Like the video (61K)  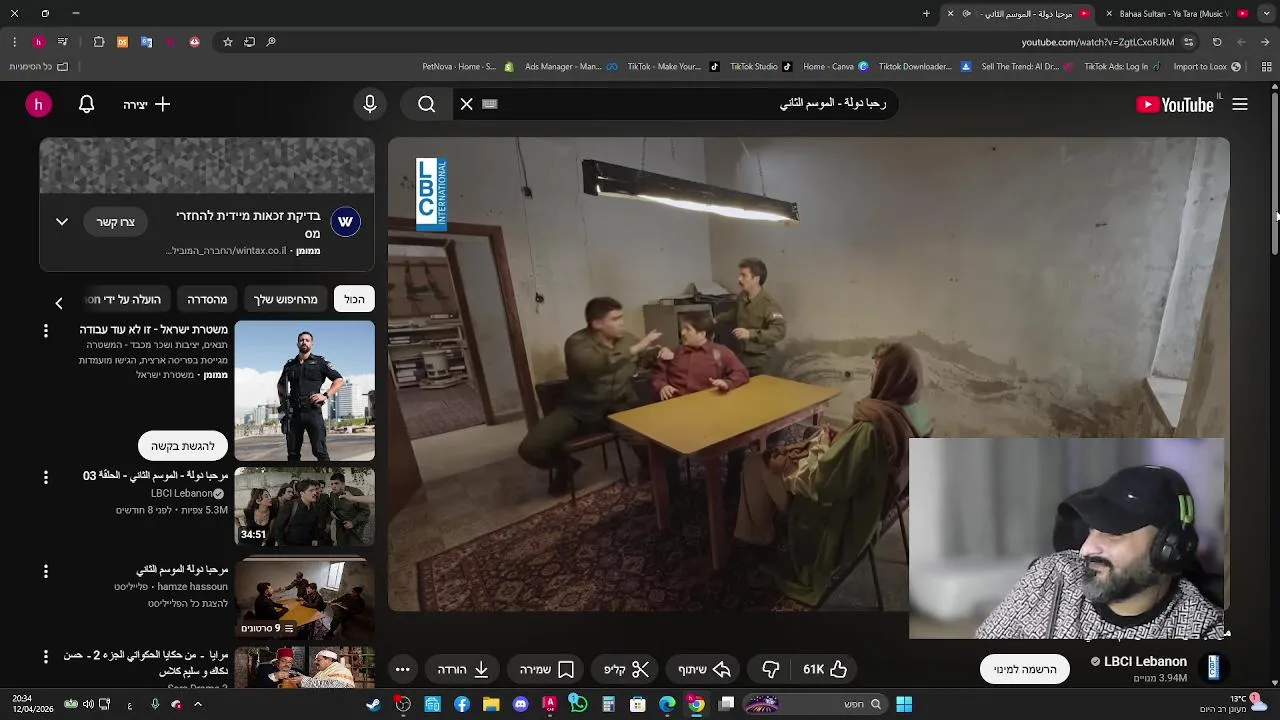click(825, 669)
